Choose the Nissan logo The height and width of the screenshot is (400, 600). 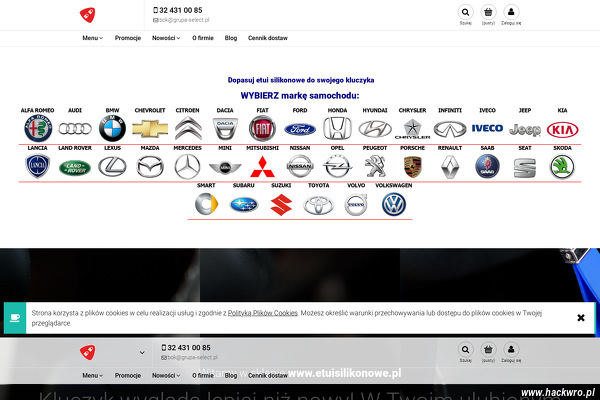[x=300, y=167]
